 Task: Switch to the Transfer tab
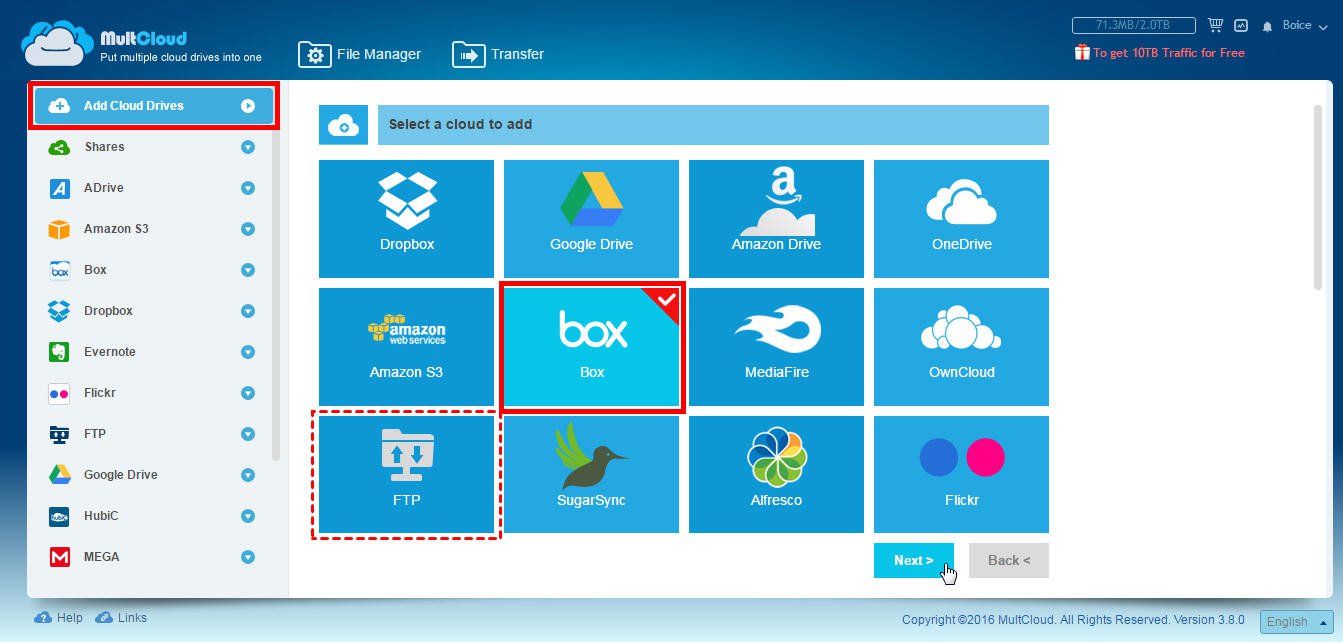(x=499, y=54)
